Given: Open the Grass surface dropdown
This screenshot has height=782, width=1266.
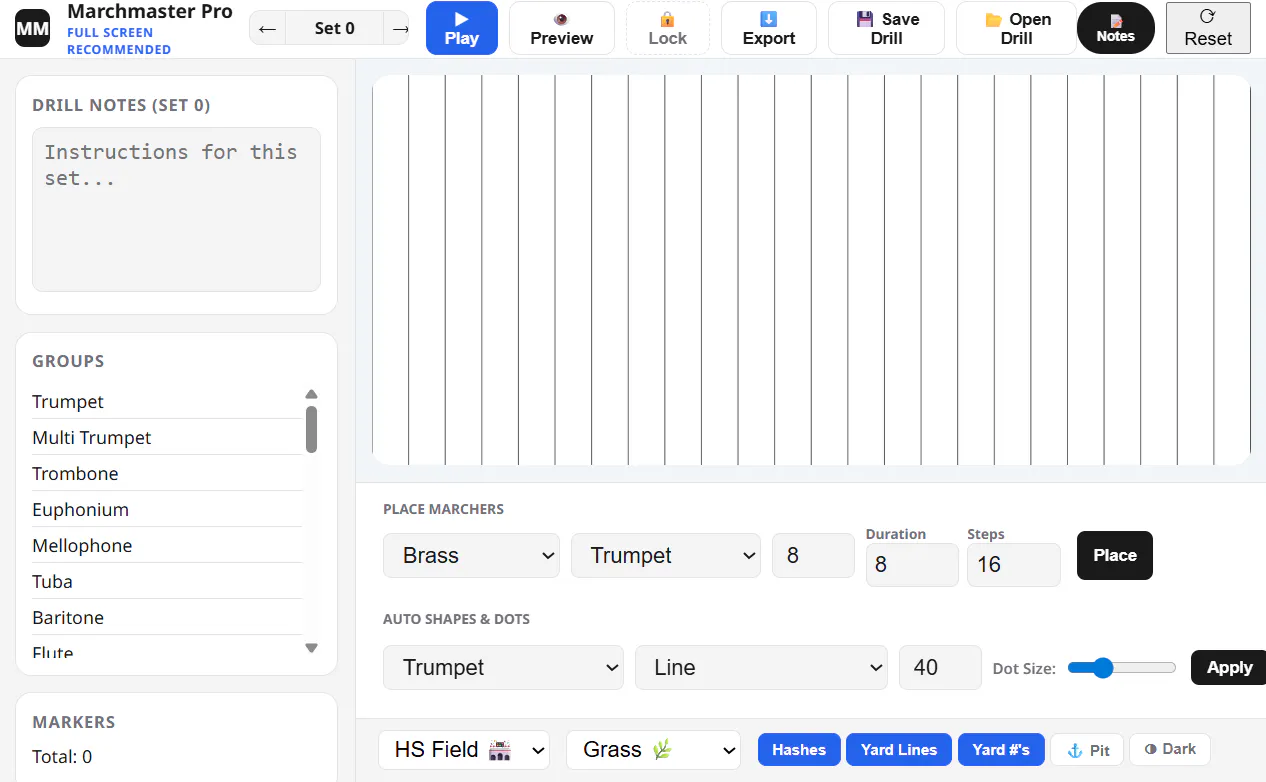Looking at the screenshot, I should pos(653,750).
